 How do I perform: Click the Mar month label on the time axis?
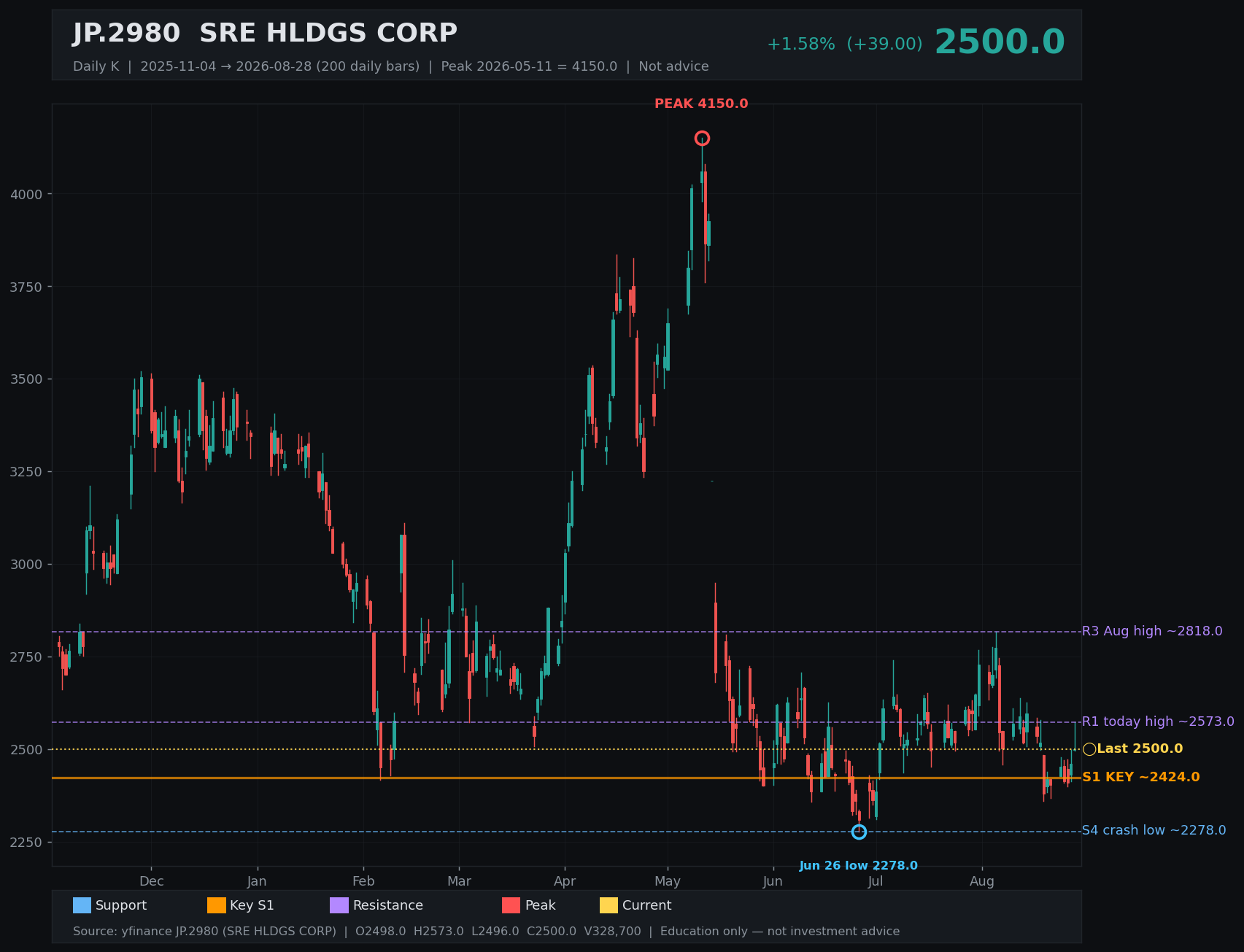point(459,881)
